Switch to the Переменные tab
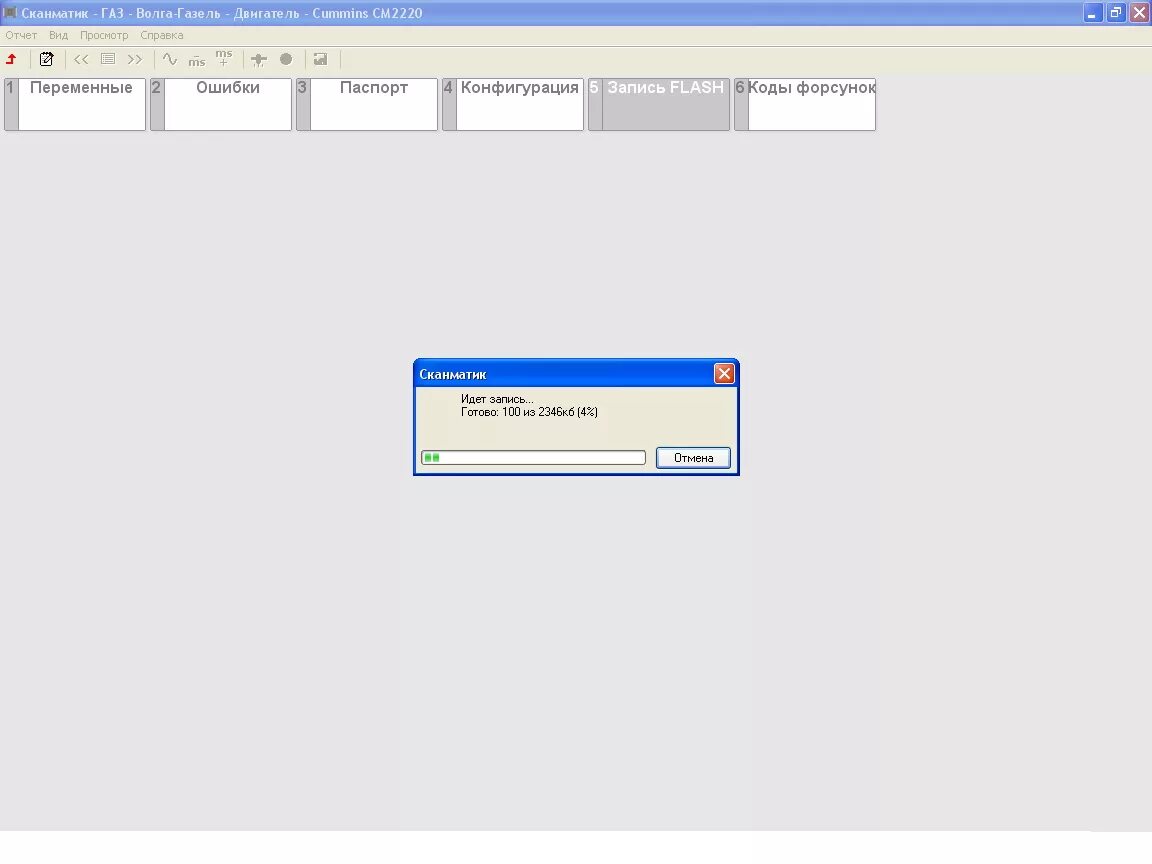This screenshot has width=1152, height=864. click(x=75, y=104)
